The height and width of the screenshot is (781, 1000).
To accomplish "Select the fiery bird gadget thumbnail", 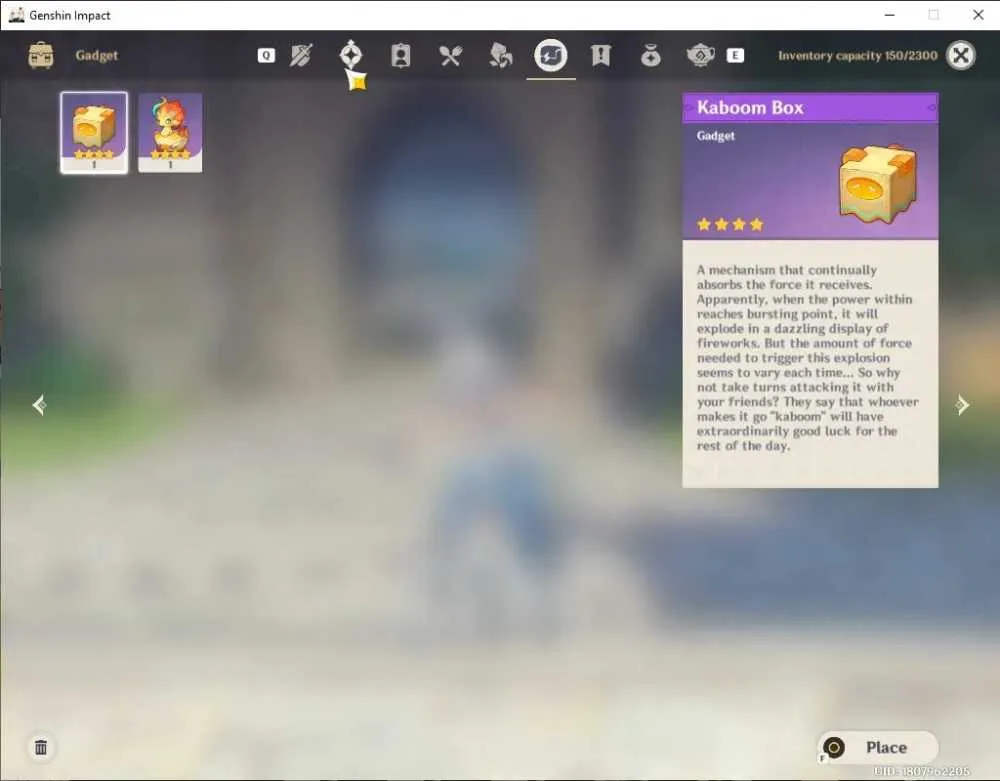I will pyautogui.click(x=170, y=133).
